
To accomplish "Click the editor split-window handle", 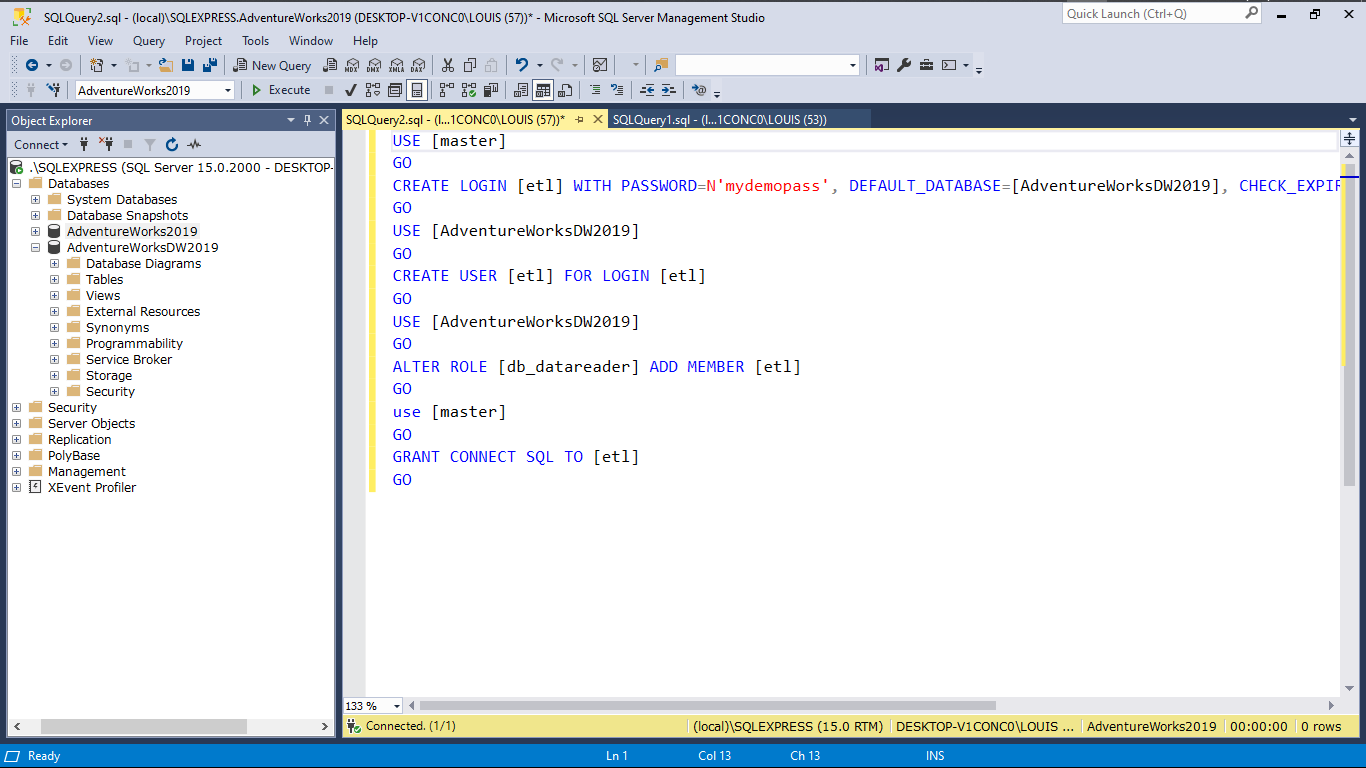I will coord(1349,138).
